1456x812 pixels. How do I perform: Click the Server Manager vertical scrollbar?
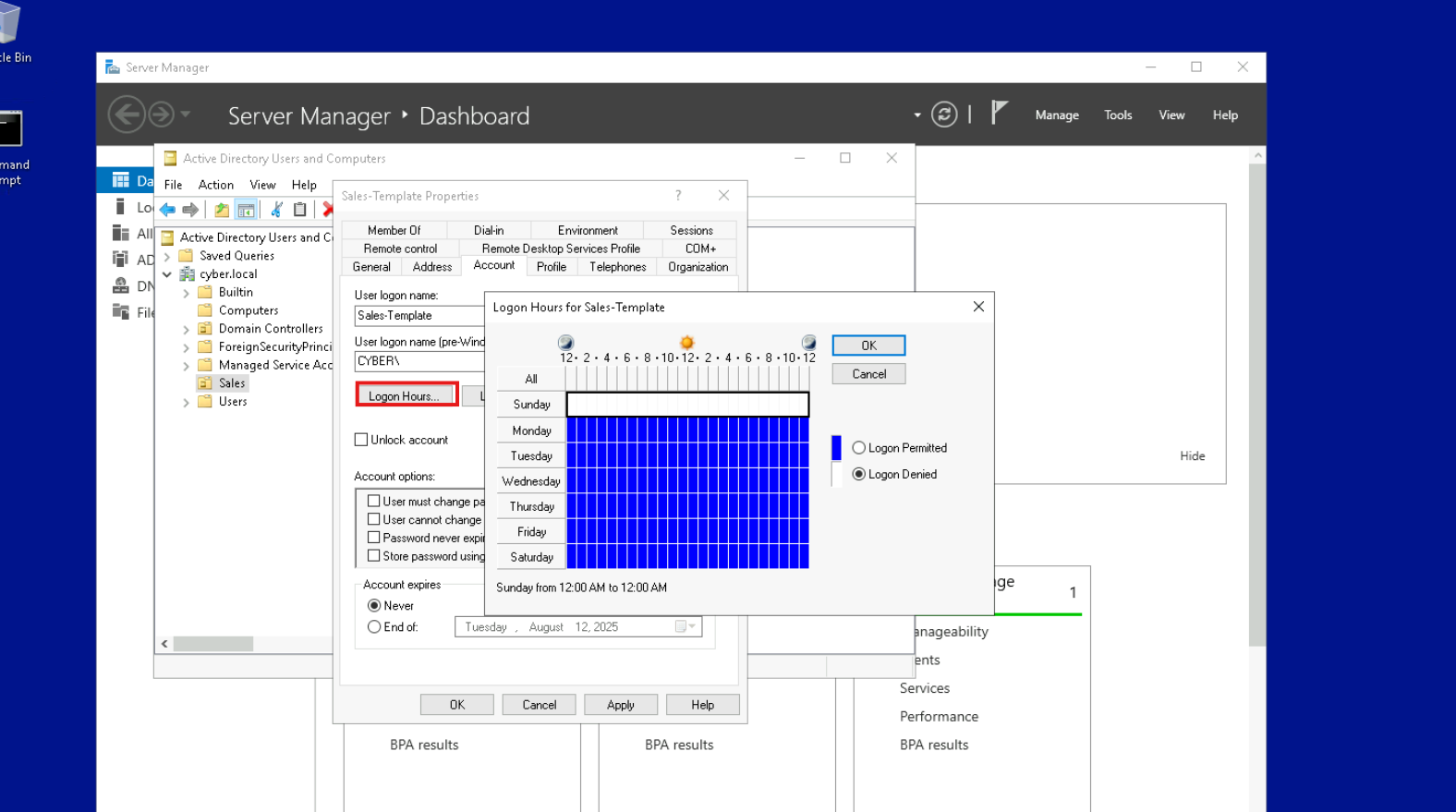point(1257,404)
